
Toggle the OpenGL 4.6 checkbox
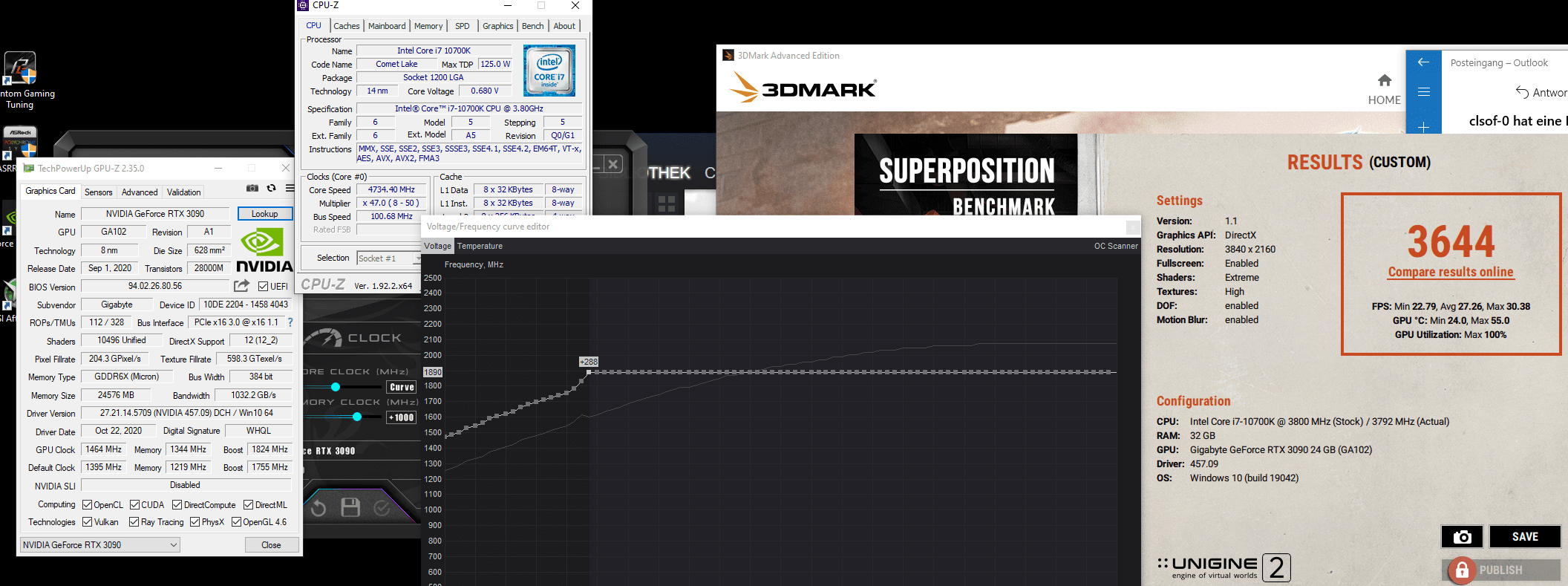tap(236, 522)
